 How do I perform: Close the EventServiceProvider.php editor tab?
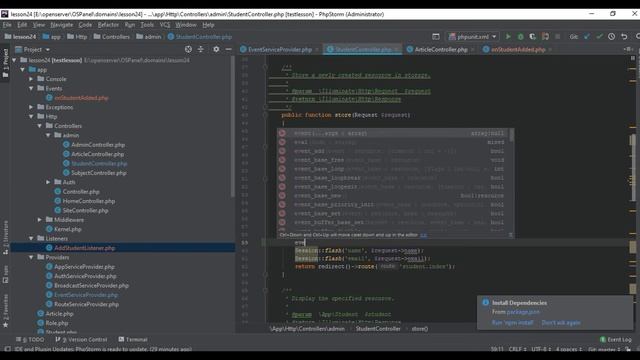[x=317, y=49]
